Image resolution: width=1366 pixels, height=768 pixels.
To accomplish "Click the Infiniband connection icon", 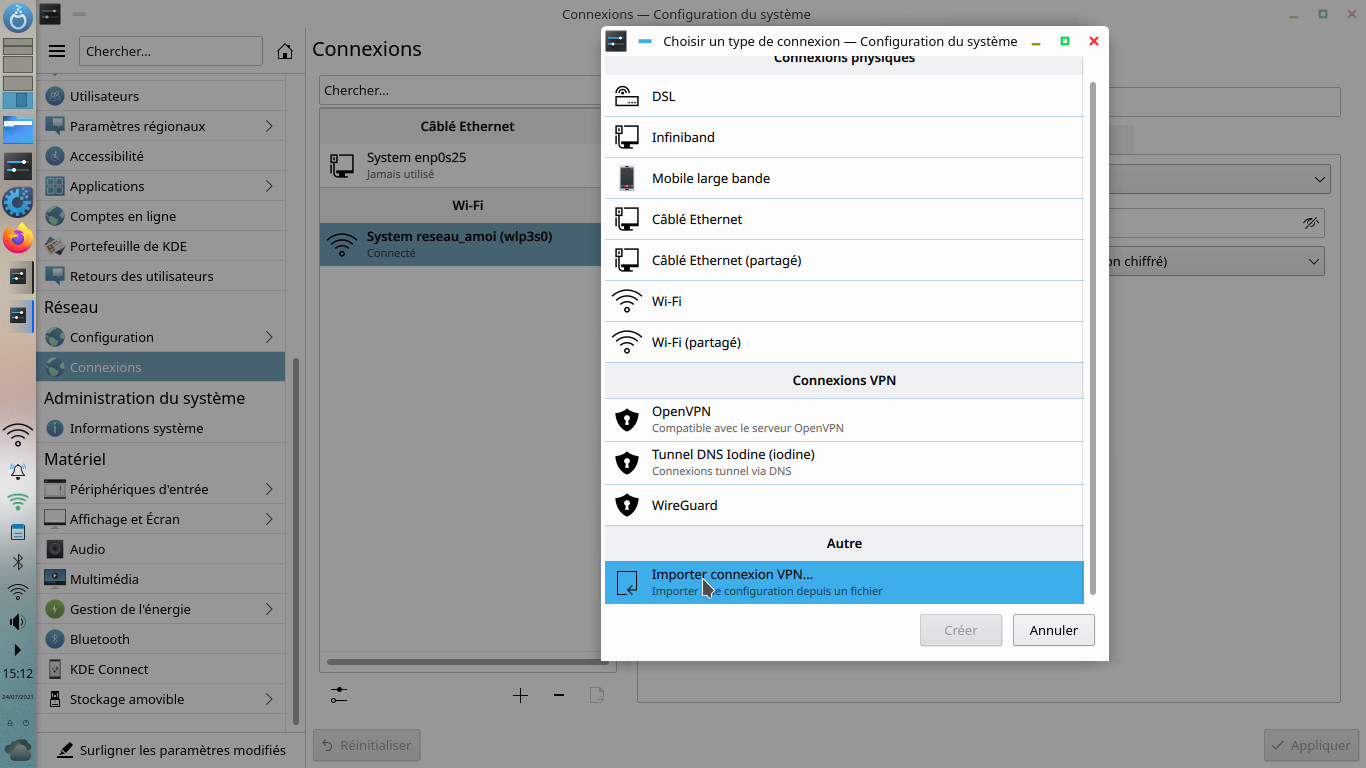I will pyautogui.click(x=627, y=137).
